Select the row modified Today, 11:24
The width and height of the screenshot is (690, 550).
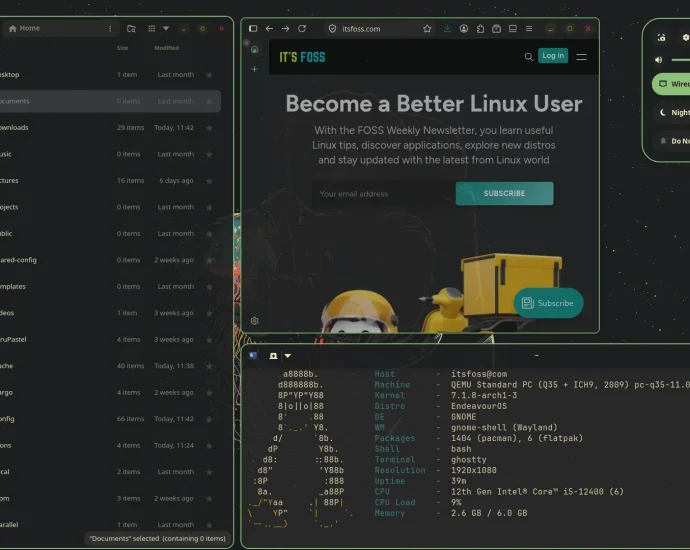110,445
